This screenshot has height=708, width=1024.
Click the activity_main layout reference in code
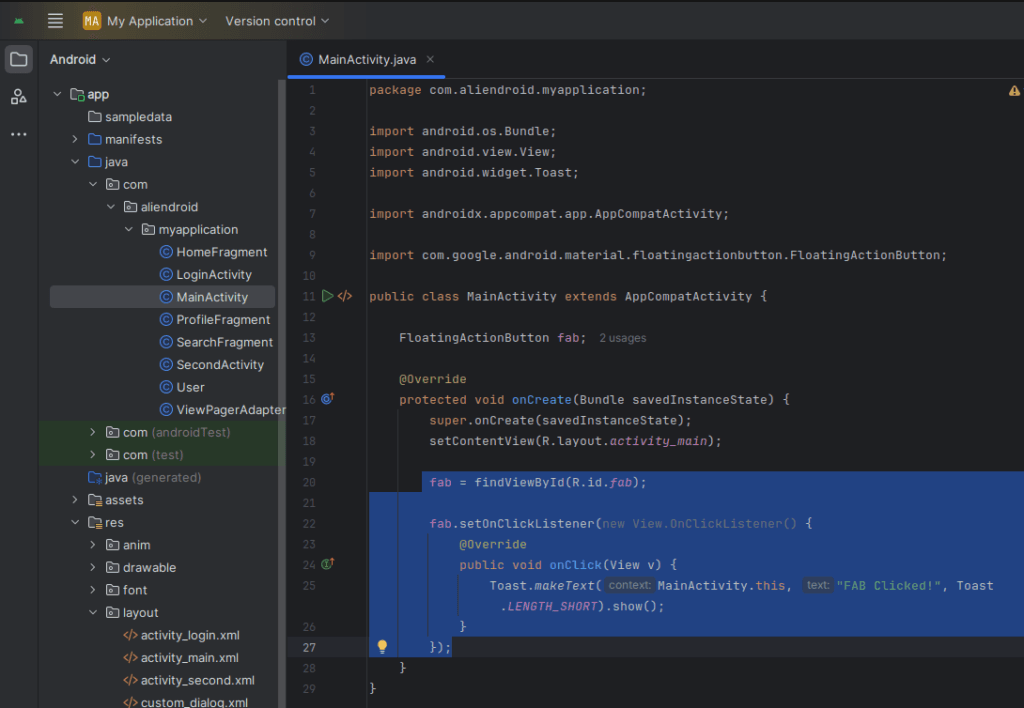pos(658,441)
